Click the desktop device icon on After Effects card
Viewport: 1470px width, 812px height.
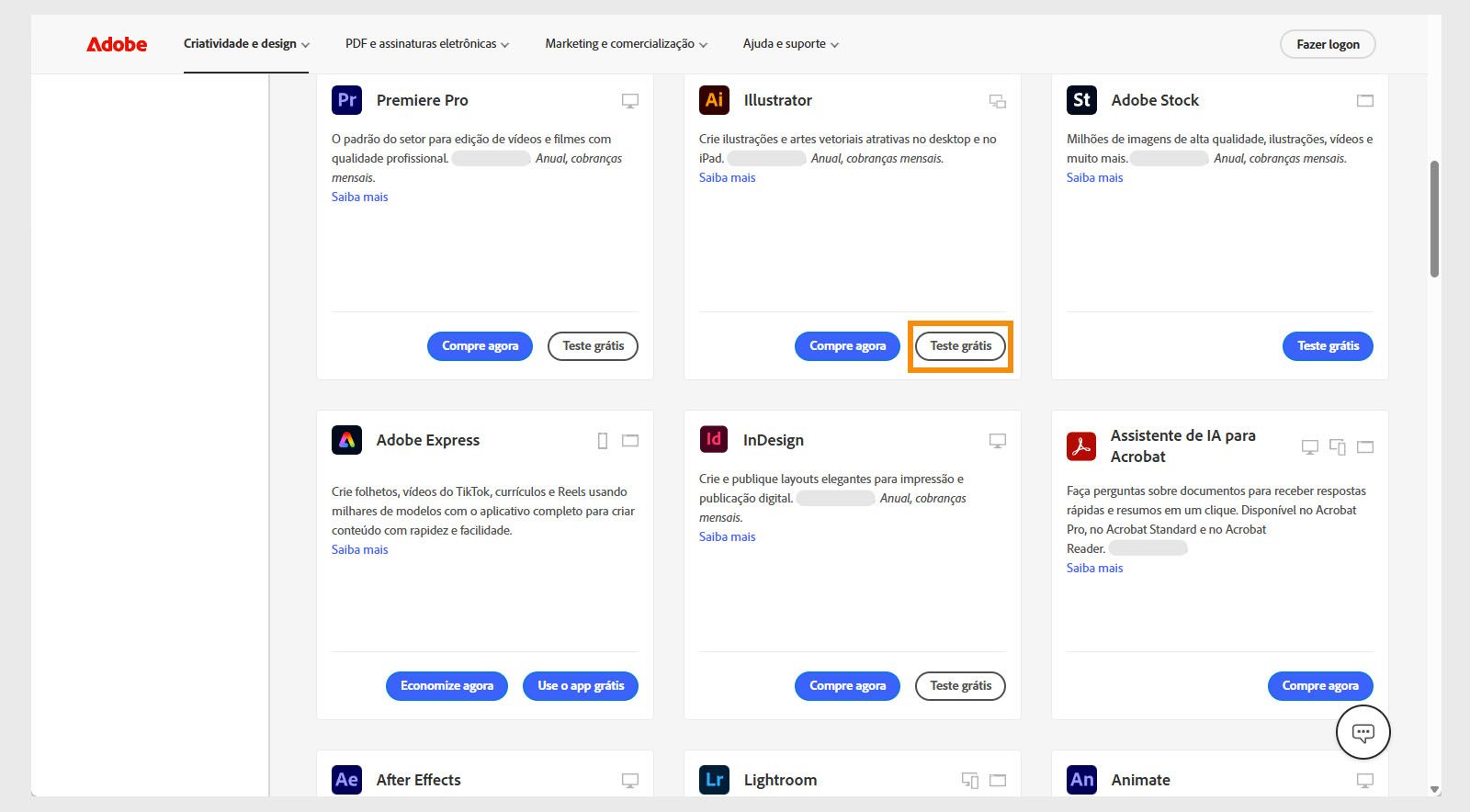click(x=630, y=781)
